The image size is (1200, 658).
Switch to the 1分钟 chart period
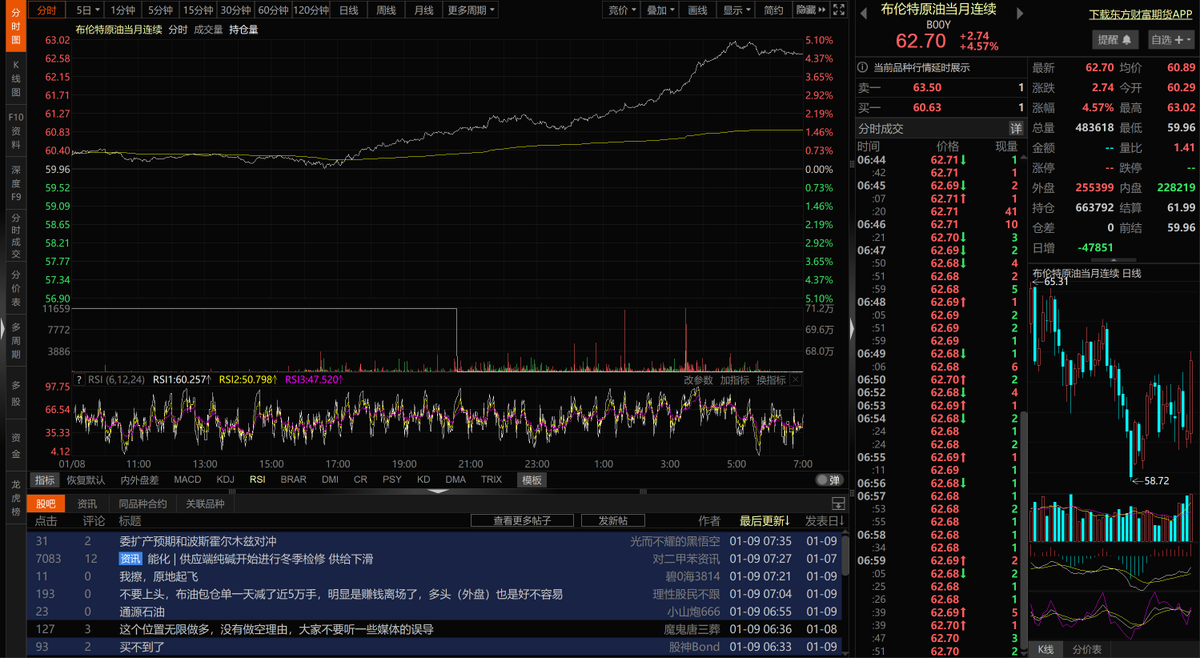click(x=124, y=10)
